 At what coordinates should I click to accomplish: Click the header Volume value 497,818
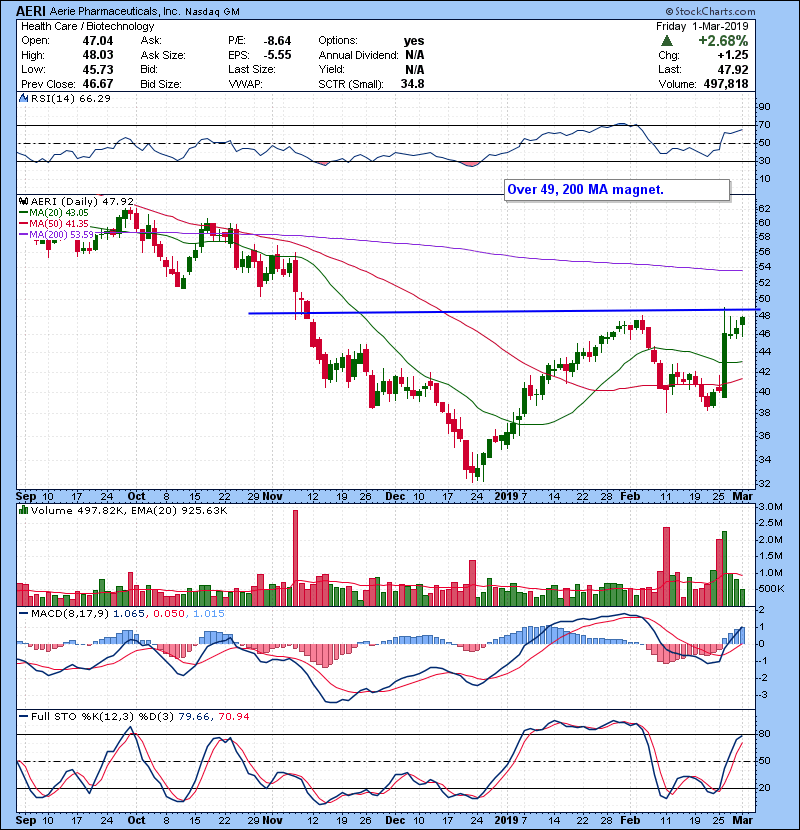[x=726, y=84]
